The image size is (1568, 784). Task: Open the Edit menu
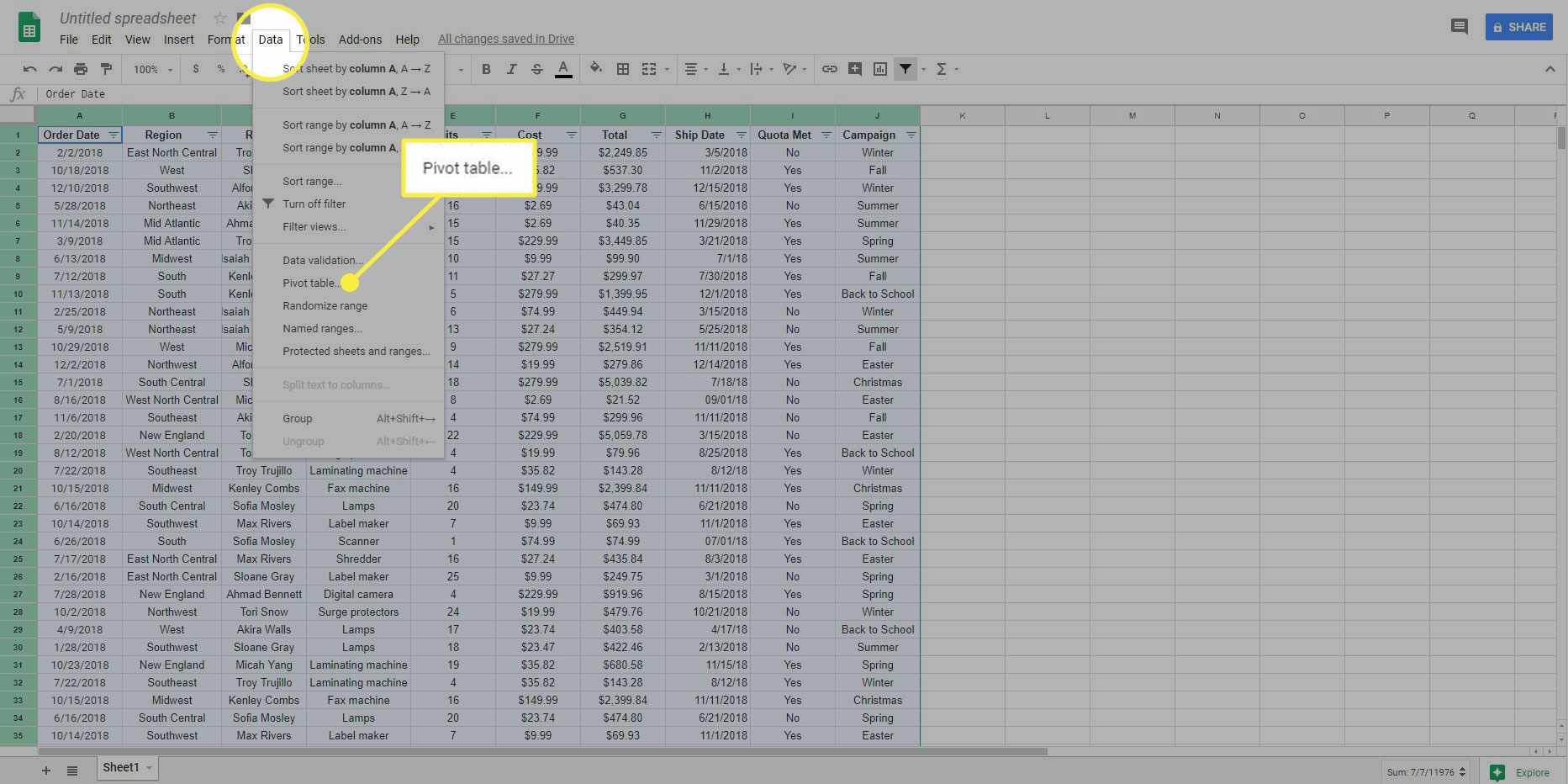[102, 40]
